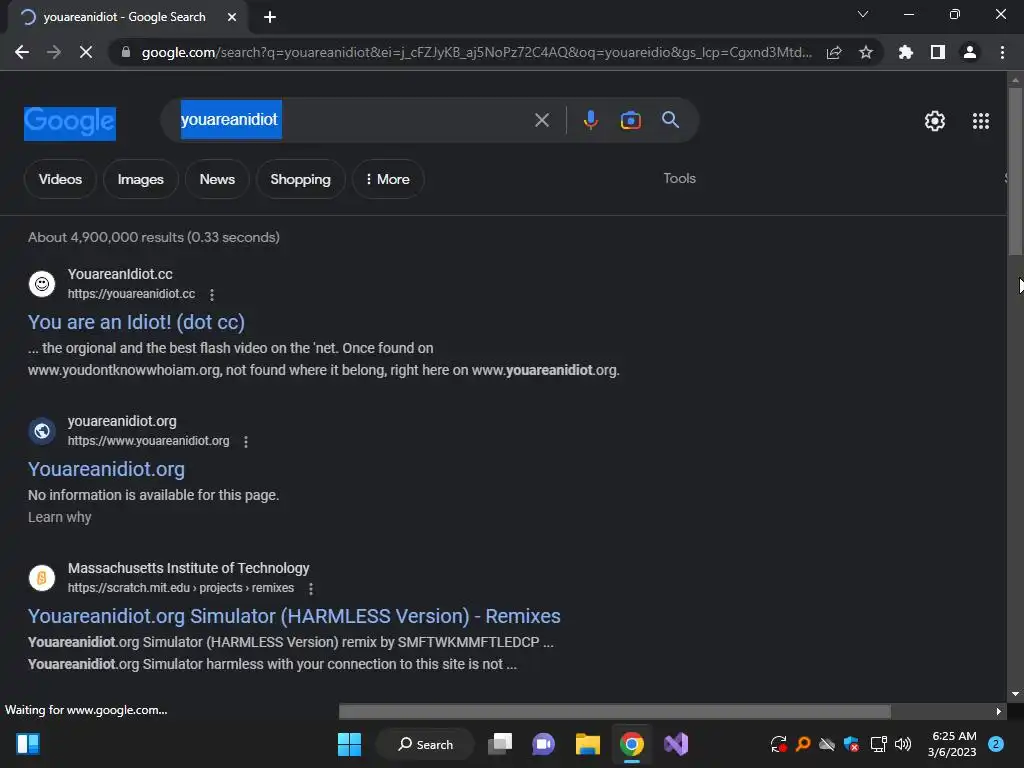Viewport: 1024px width, 768px height.
Task: Click the Google logo
Action: point(70,123)
